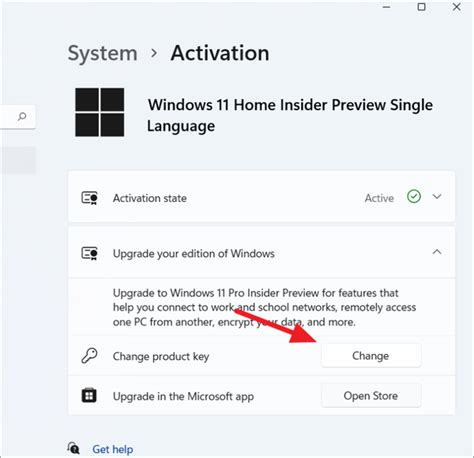Viewport: 474px width, 458px height.
Task: Click the Change product key button
Action: [371, 356]
